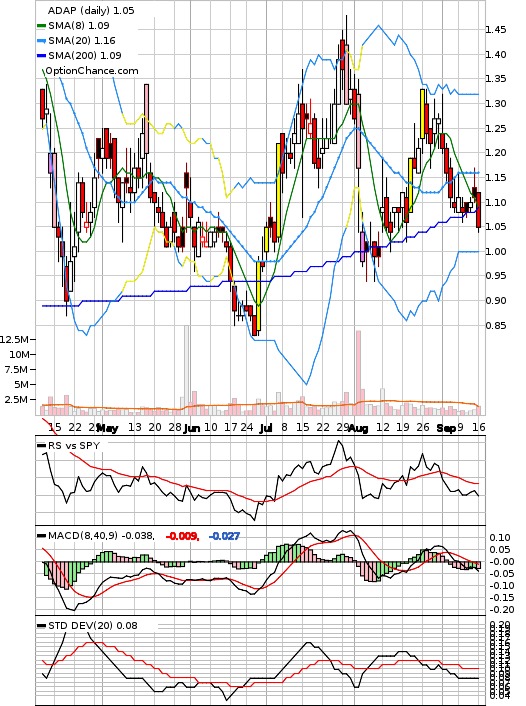This screenshot has width=526, height=706.
Task: Click the 1.40 price axis label
Action: pyautogui.click(x=495, y=54)
